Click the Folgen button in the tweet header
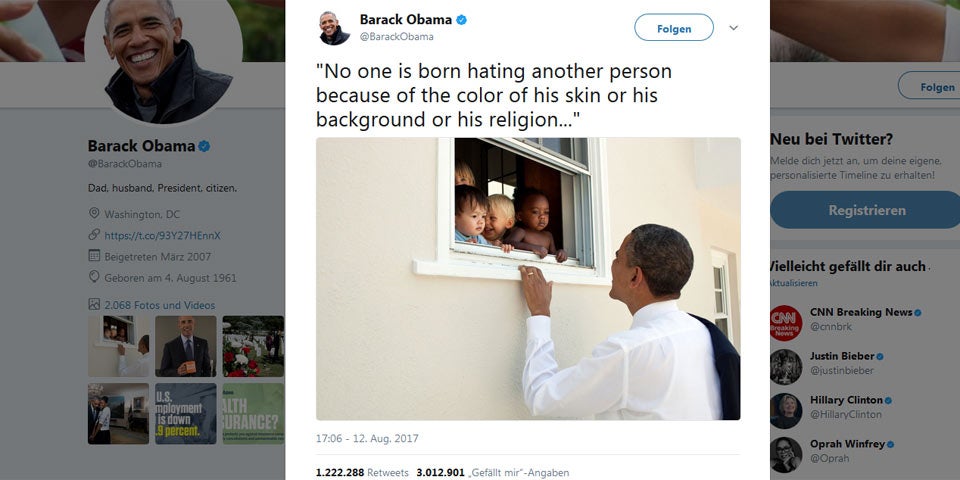 (673, 28)
